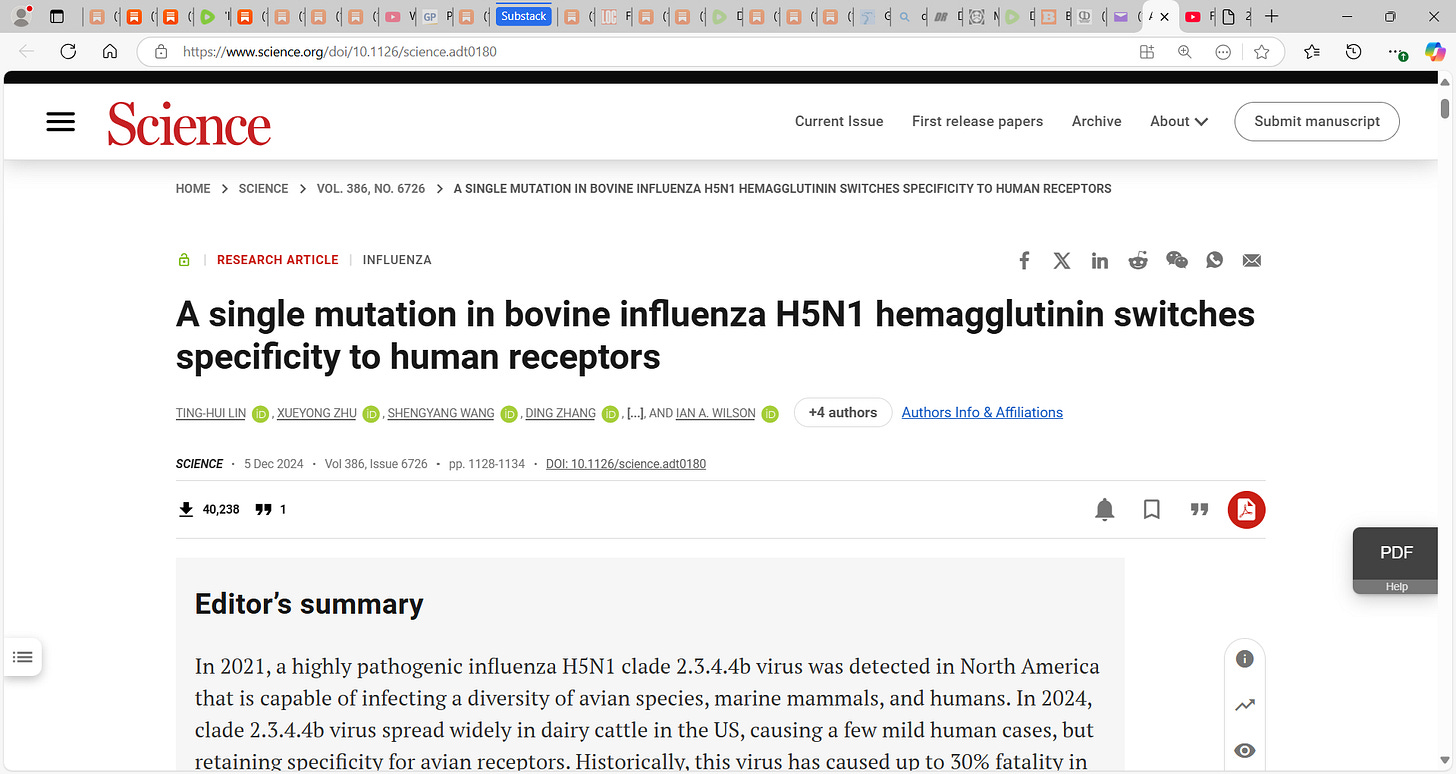Open the DOI: 10.1126/science.adt0180 link

[626, 464]
